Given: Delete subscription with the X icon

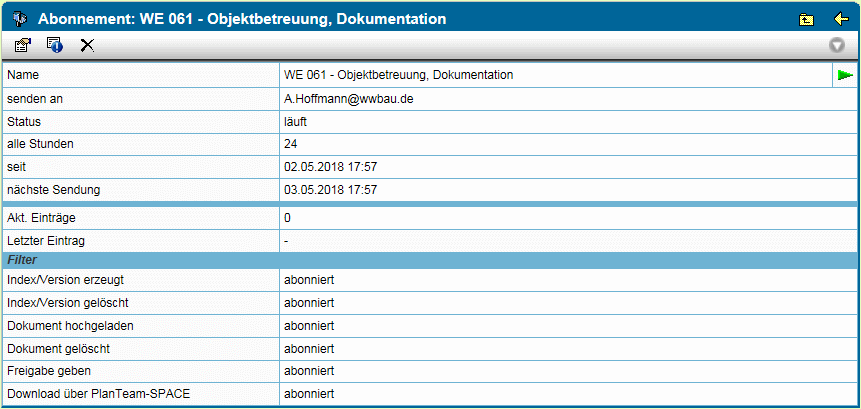Looking at the screenshot, I should (x=87, y=45).
